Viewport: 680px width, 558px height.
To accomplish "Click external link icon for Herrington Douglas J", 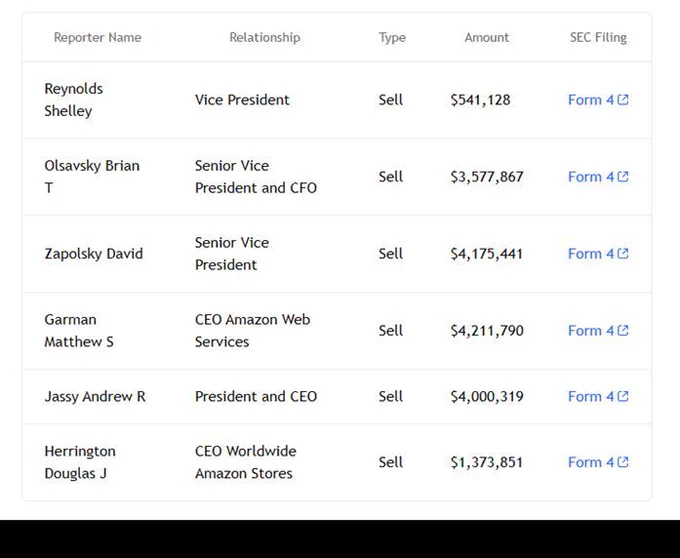I will click(623, 462).
